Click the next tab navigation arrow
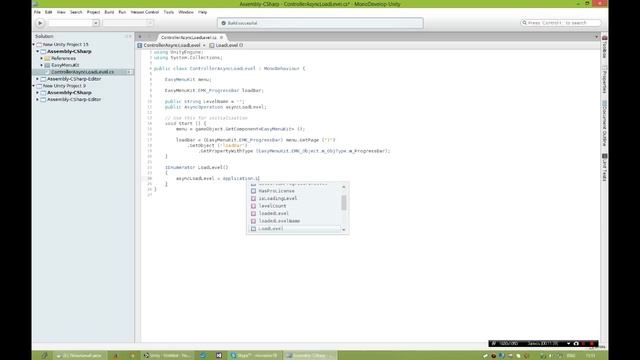The image size is (640, 360). click(x=150, y=37)
